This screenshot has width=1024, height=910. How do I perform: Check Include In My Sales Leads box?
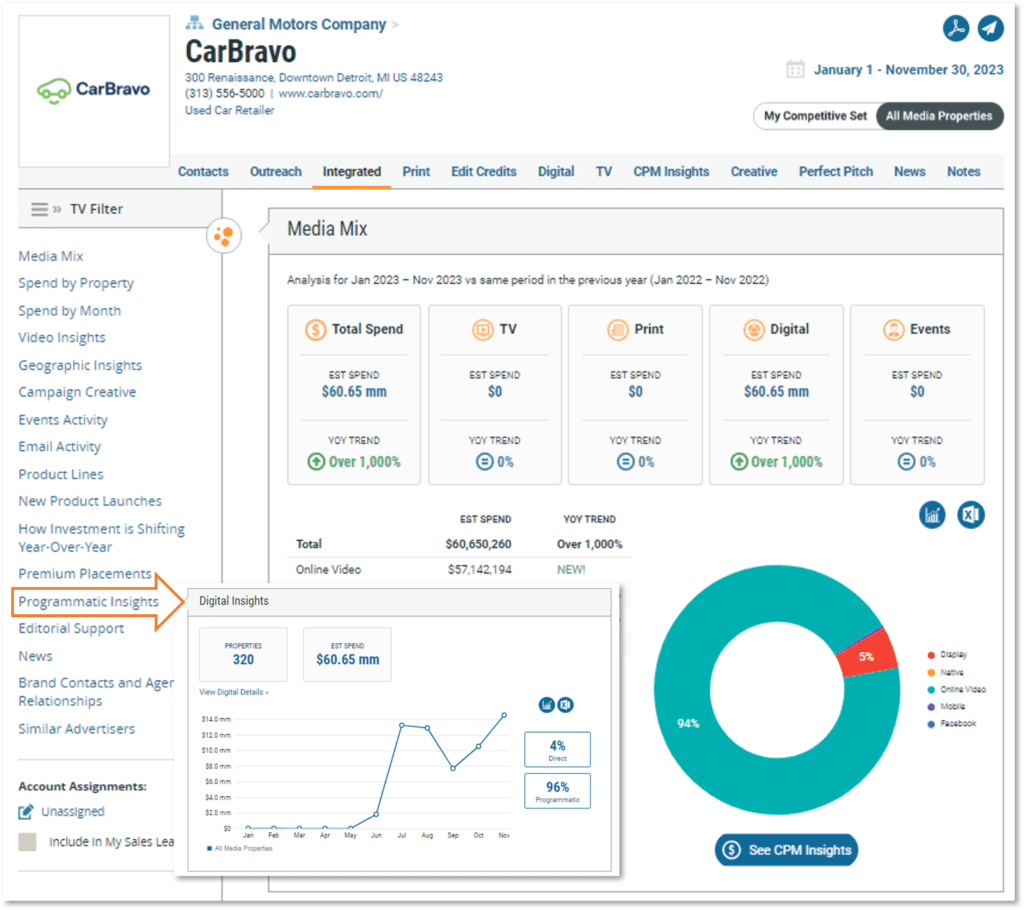[x=27, y=842]
